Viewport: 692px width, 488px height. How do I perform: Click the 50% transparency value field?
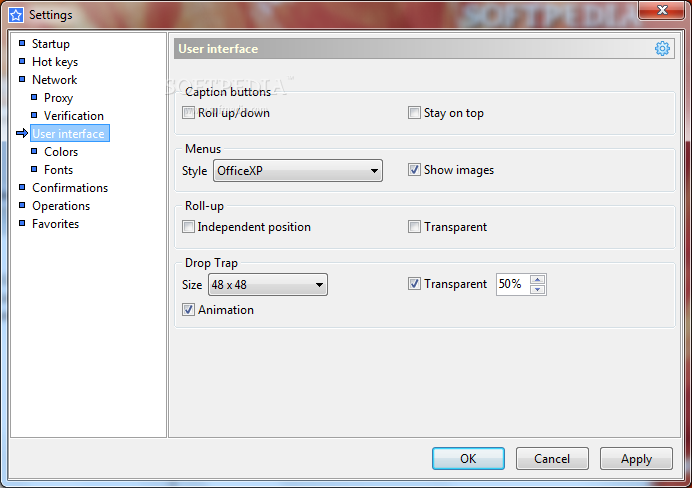coord(513,284)
